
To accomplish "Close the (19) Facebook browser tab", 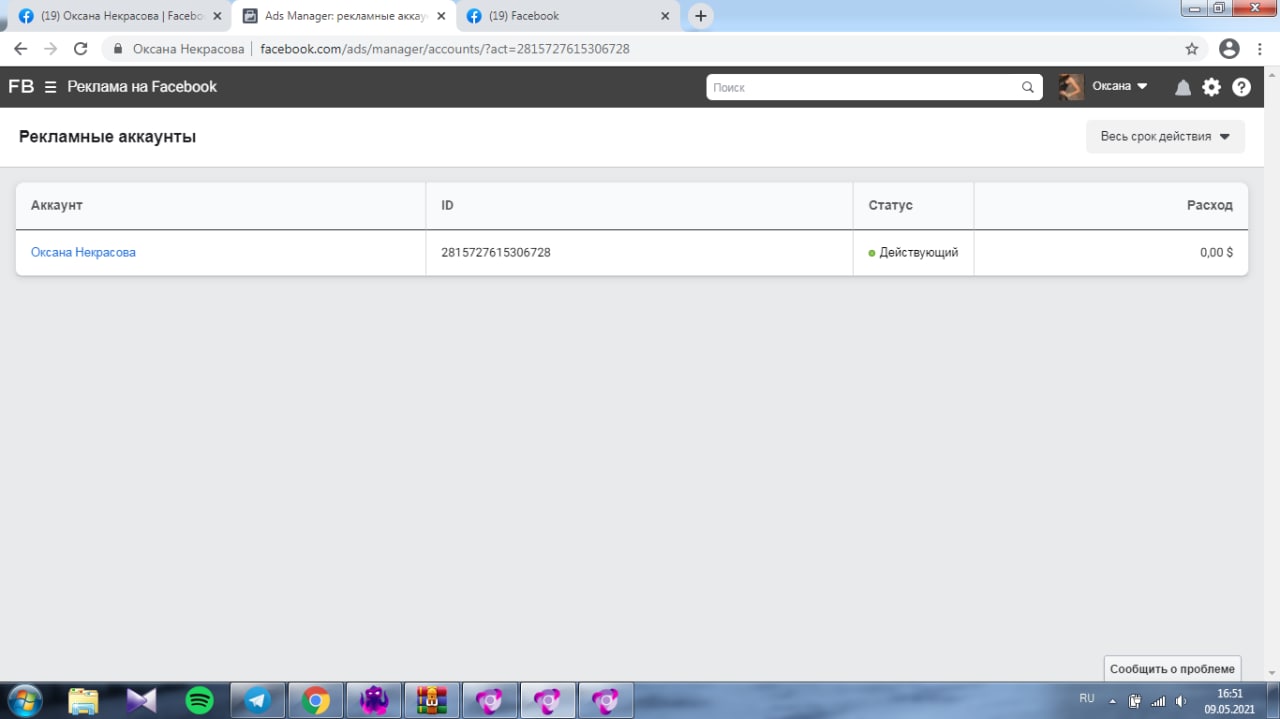I will point(665,16).
